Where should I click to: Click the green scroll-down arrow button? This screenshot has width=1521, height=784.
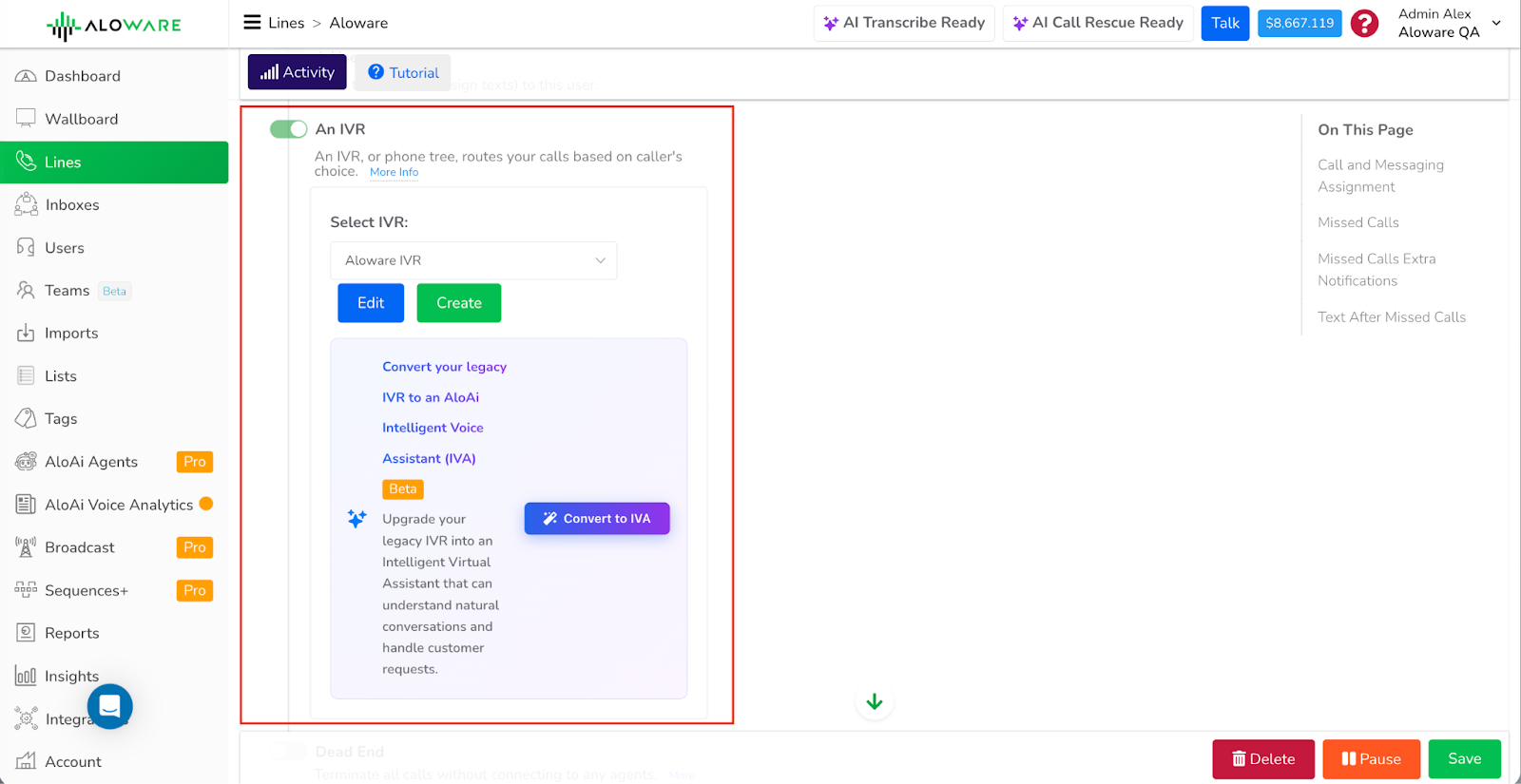pos(875,702)
